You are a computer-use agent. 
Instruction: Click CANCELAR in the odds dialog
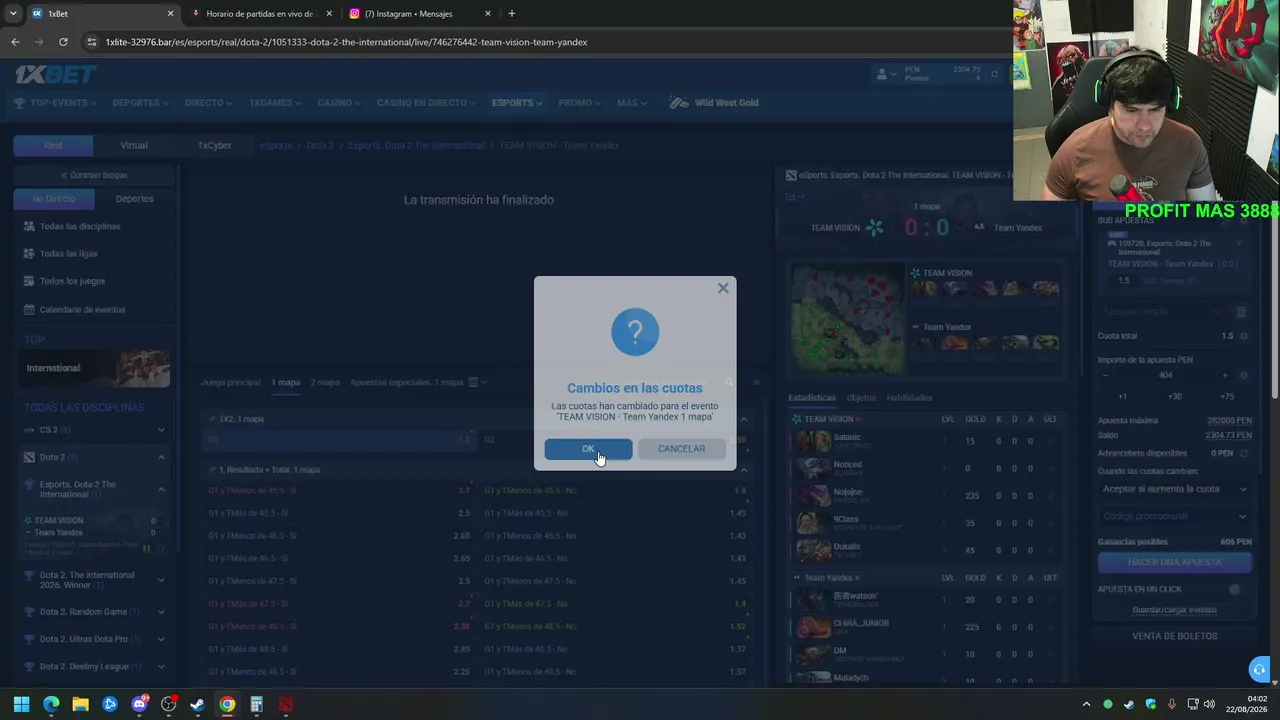tap(681, 449)
